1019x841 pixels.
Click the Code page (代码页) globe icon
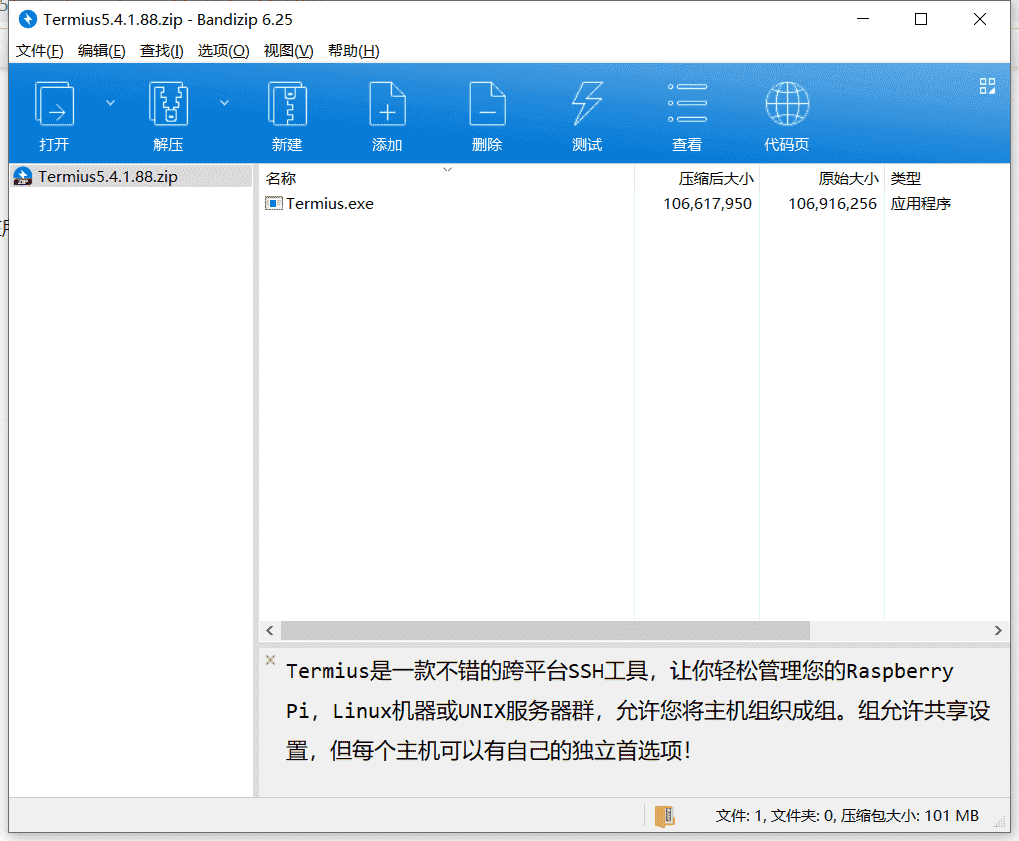(787, 104)
